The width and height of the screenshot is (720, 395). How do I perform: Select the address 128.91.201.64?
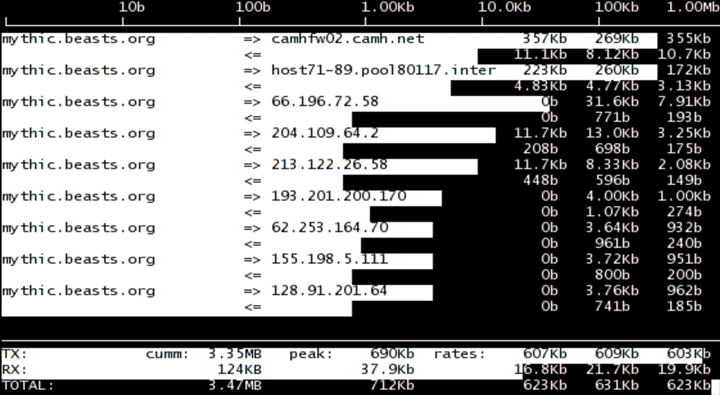[330, 290]
